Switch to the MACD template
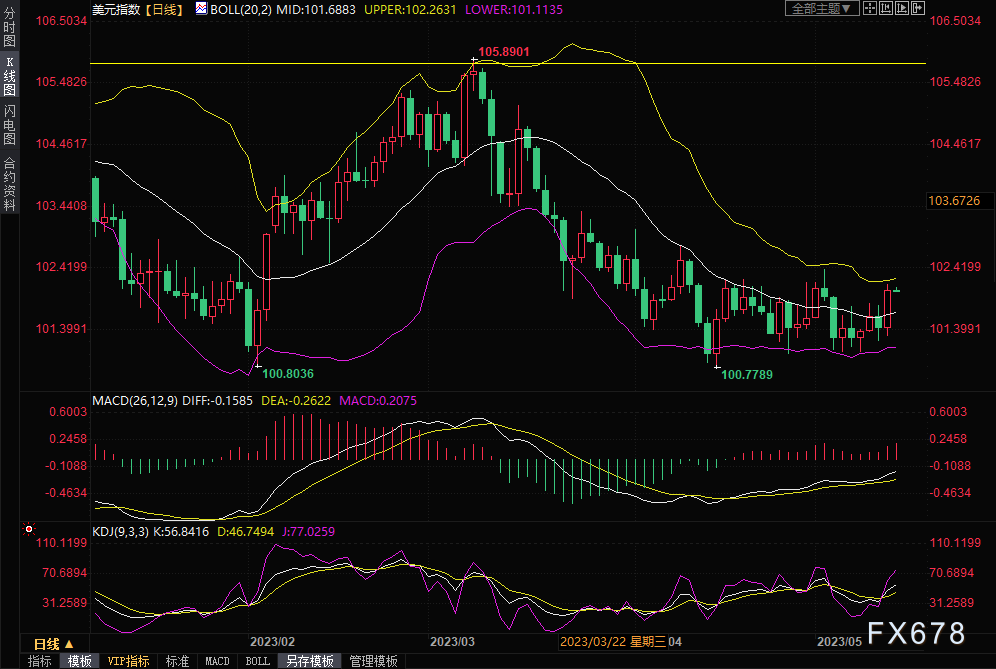 [217, 661]
